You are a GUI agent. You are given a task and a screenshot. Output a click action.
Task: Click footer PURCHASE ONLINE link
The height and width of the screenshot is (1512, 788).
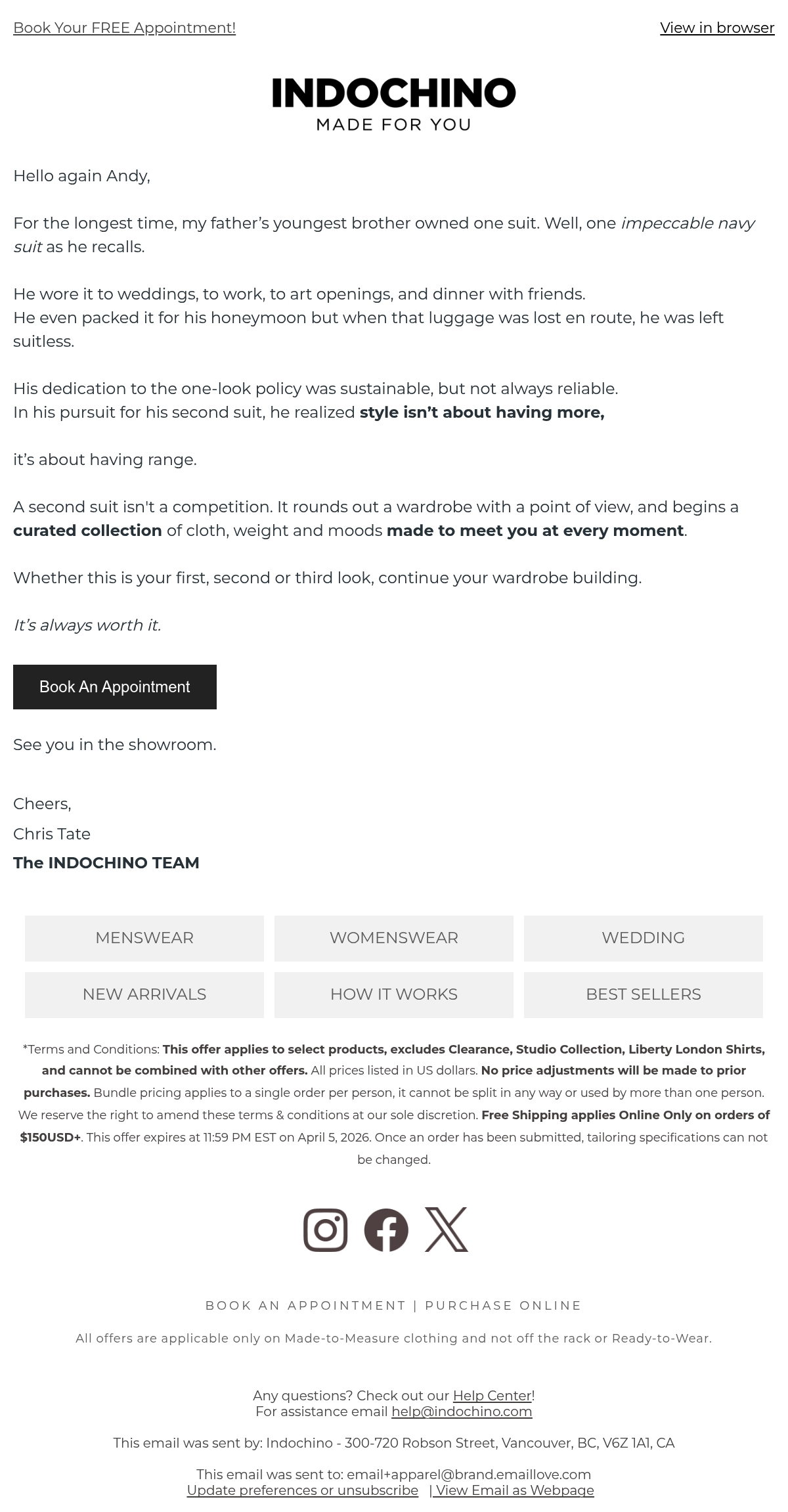(503, 1306)
